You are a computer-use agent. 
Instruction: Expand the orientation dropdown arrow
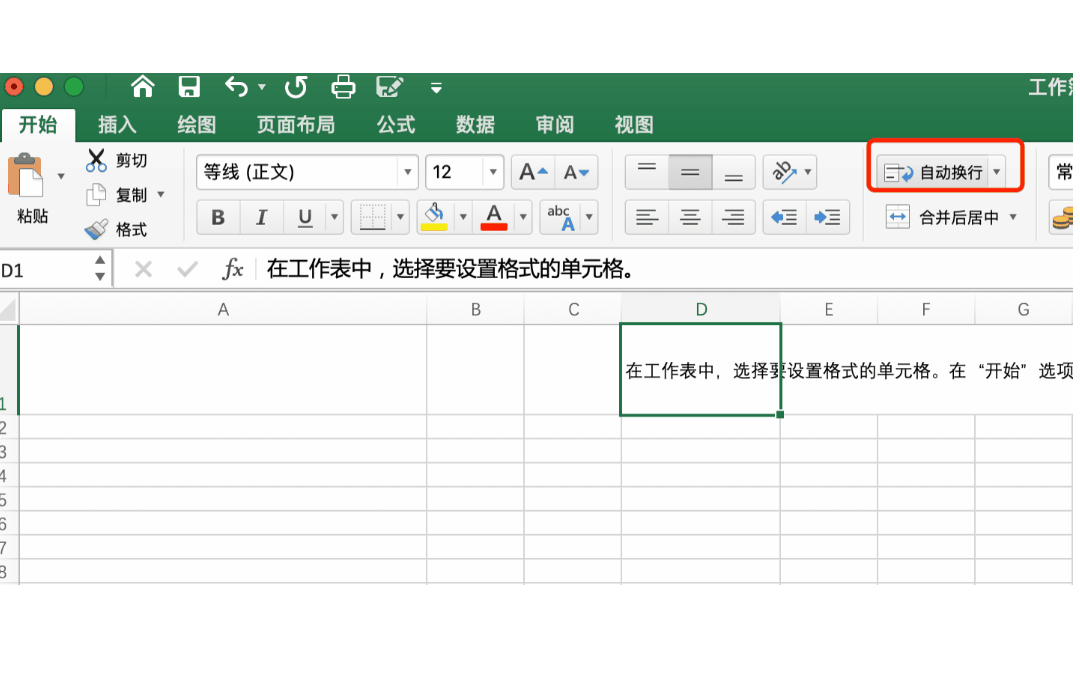pos(808,172)
